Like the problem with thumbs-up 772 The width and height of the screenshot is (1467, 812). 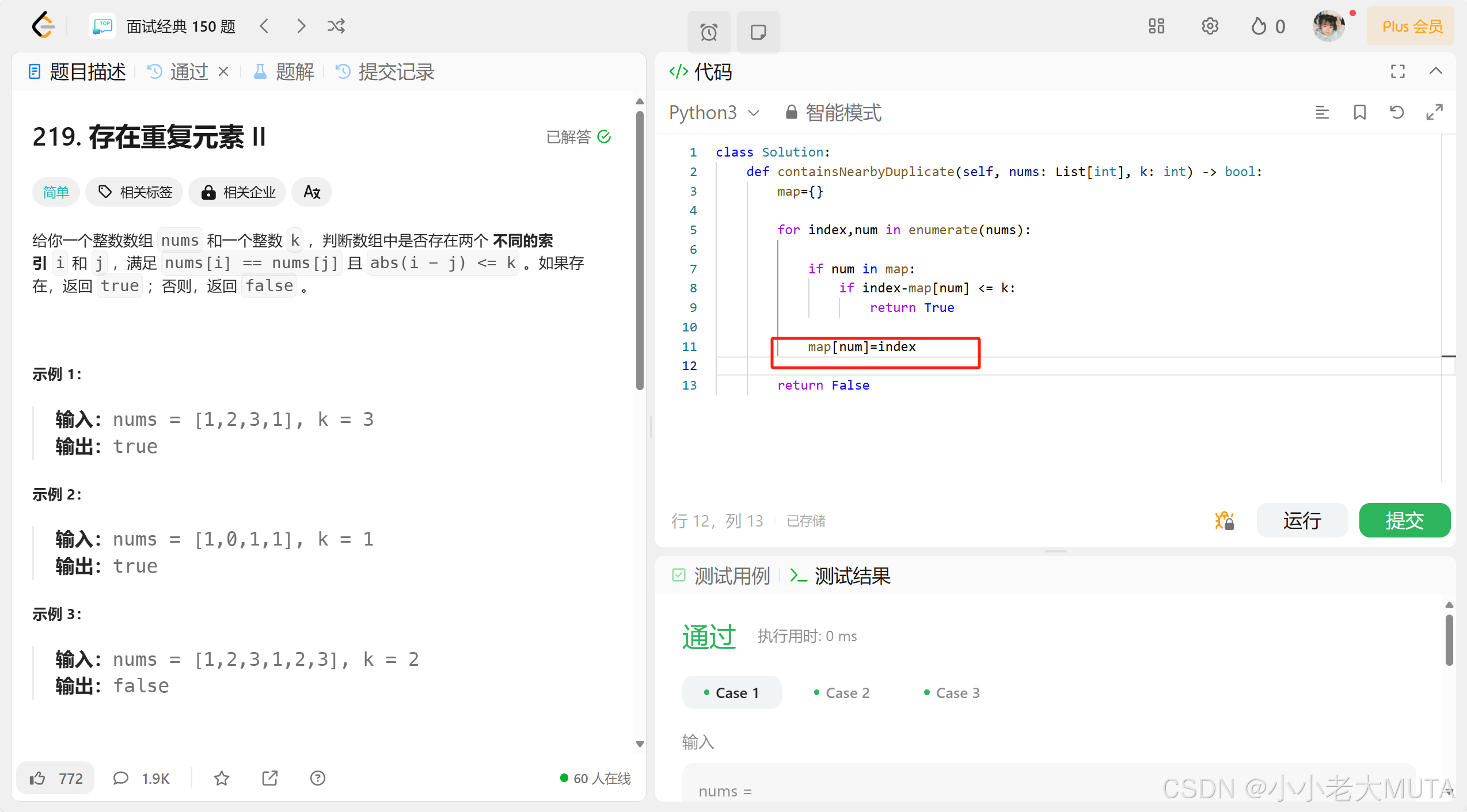pos(56,778)
